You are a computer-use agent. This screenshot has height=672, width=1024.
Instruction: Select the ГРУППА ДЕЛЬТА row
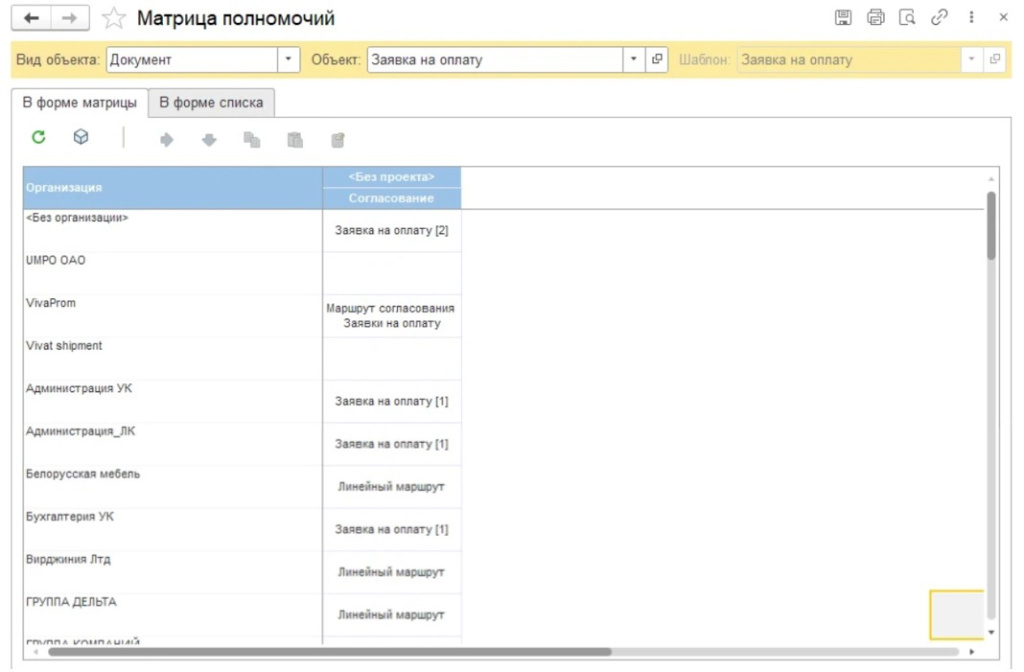(172, 615)
